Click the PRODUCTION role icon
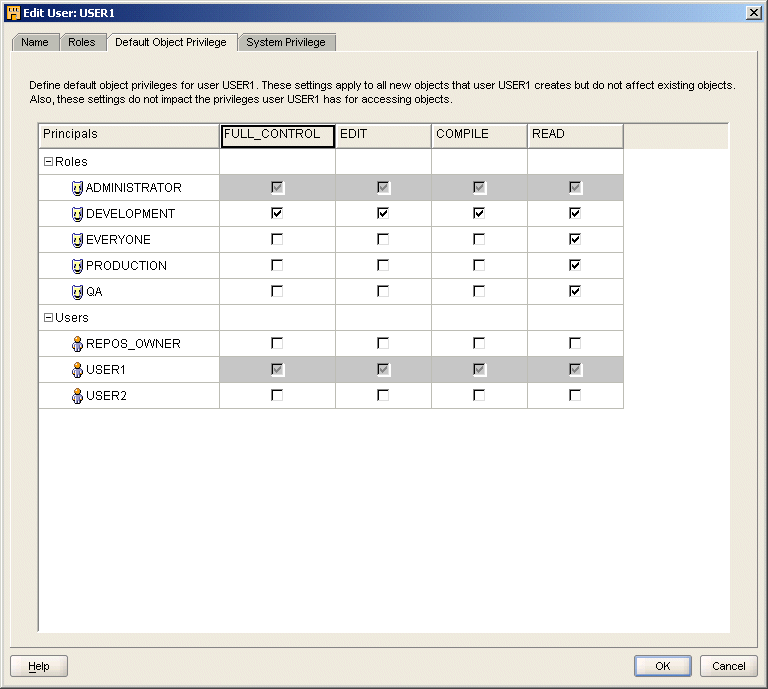Viewport: 768px width, 689px height. [77, 266]
